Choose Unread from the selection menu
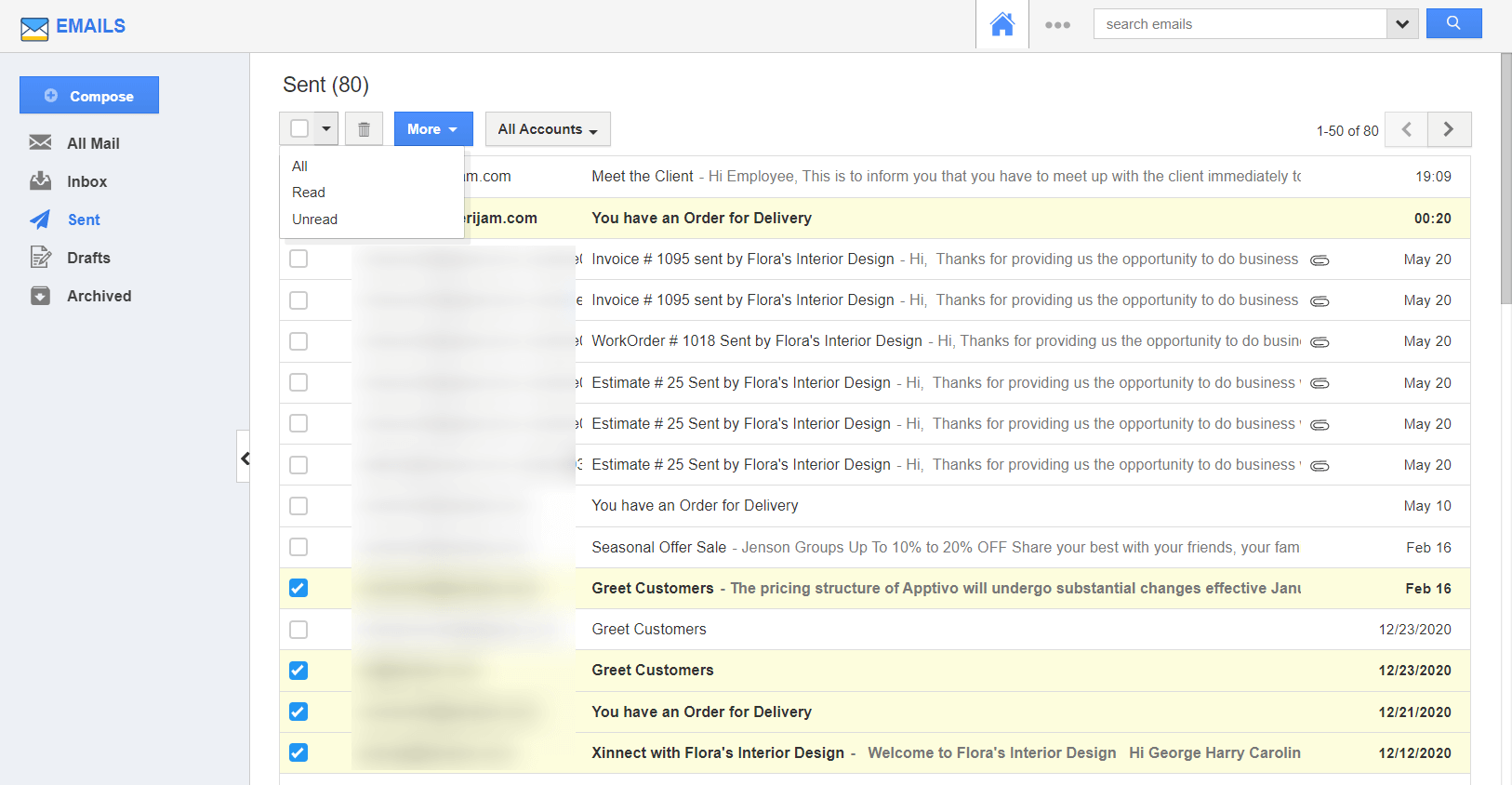Screen dimensions: 1512x785 tap(315, 220)
